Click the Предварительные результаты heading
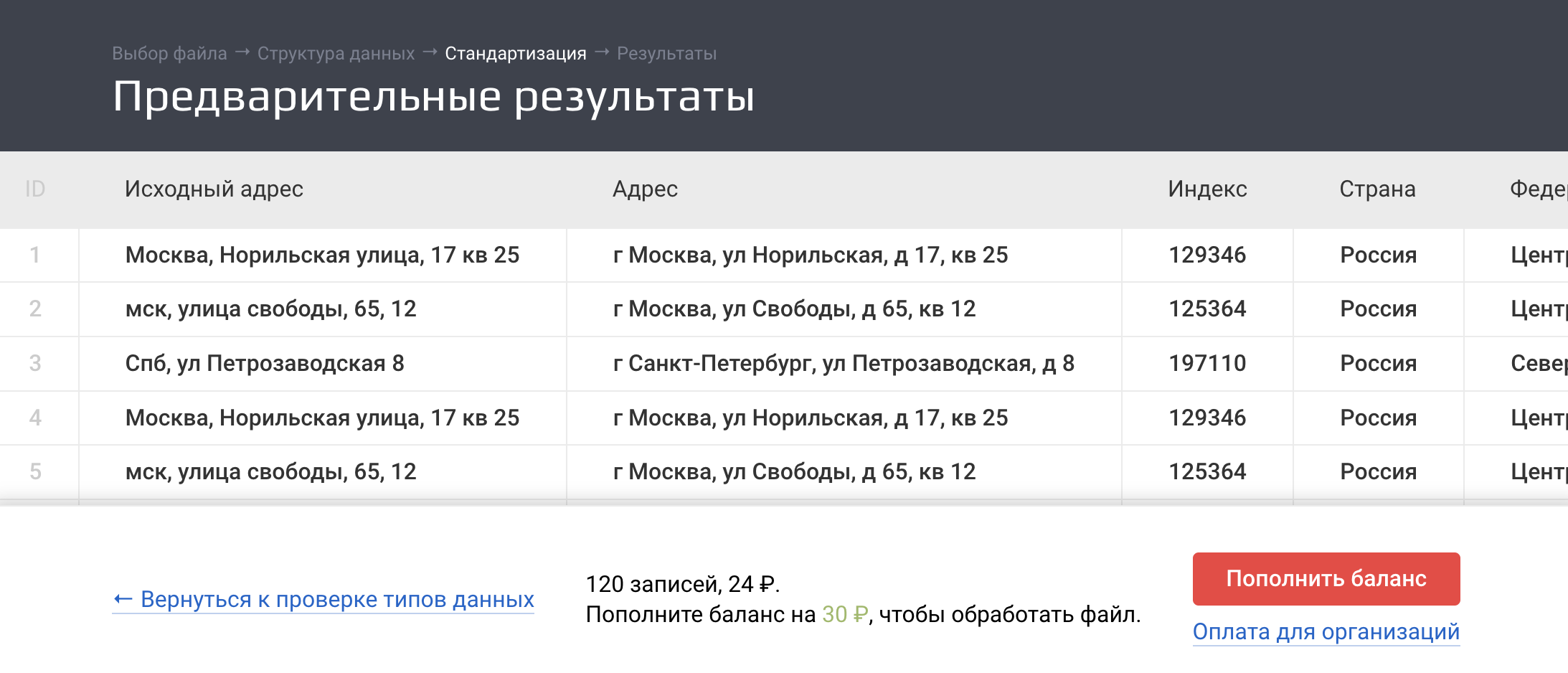 click(x=433, y=98)
